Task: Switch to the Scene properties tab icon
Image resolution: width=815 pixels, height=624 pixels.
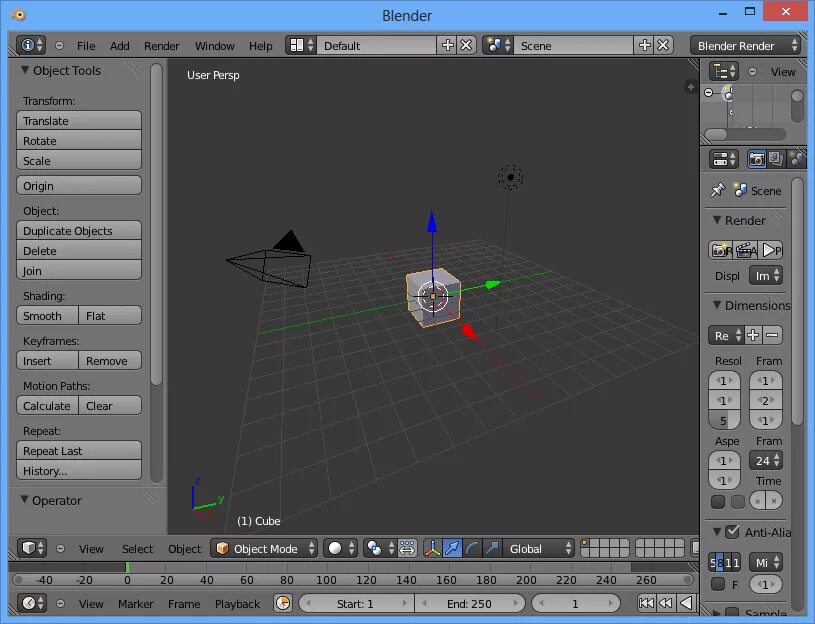Action: point(796,159)
